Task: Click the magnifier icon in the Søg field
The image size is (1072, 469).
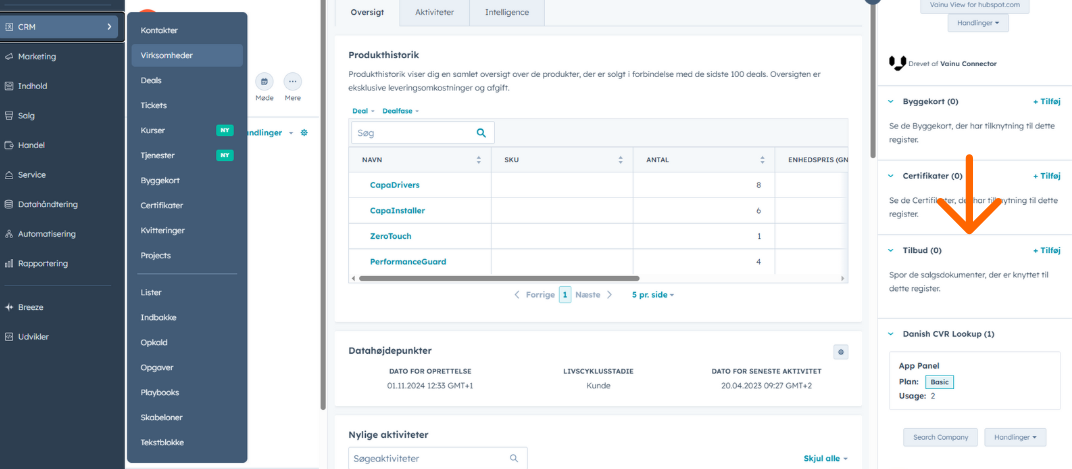Action: [481, 133]
